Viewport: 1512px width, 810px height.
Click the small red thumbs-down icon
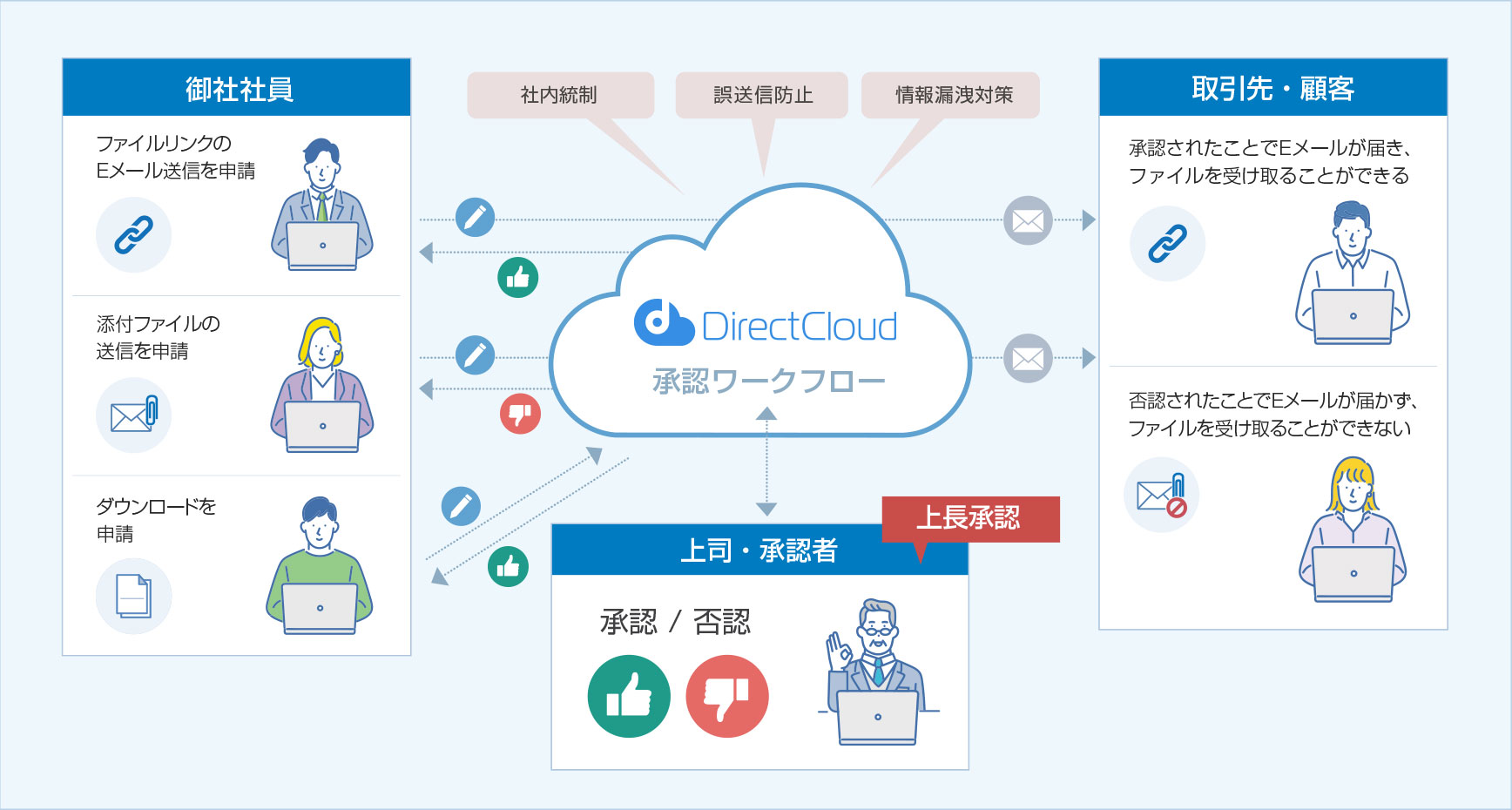click(x=520, y=414)
